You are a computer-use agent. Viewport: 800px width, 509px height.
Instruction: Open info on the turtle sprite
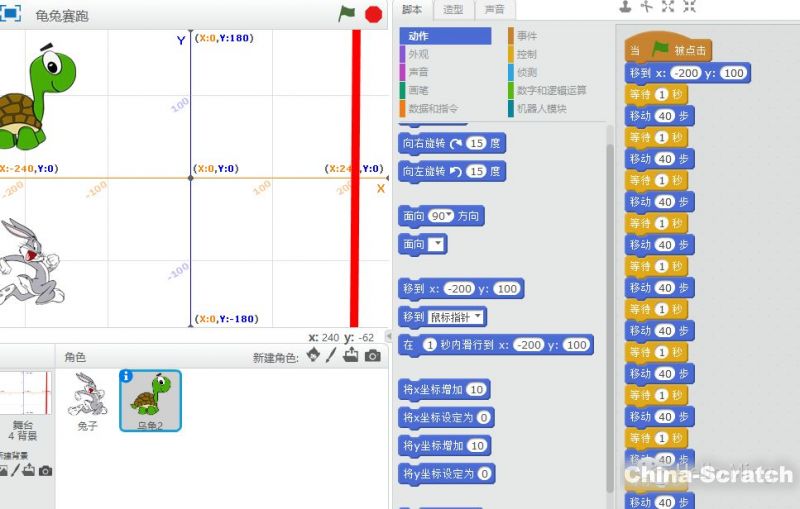pyautogui.click(x=126, y=376)
